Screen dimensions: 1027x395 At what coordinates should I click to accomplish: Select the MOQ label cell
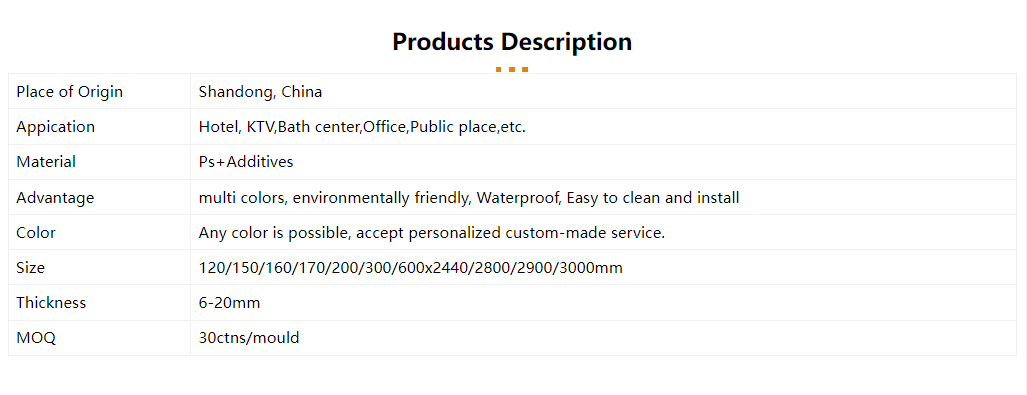tap(100, 338)
